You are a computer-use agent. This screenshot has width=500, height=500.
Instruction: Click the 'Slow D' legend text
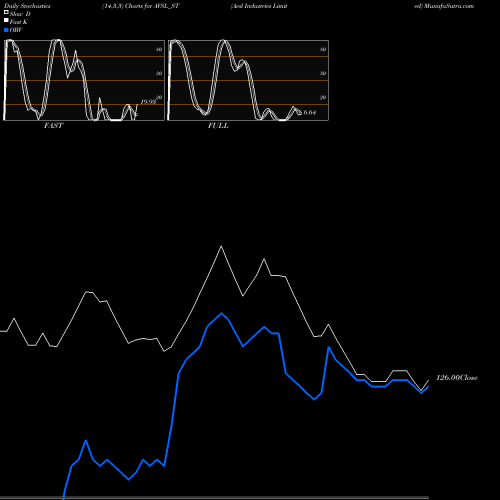20,14
